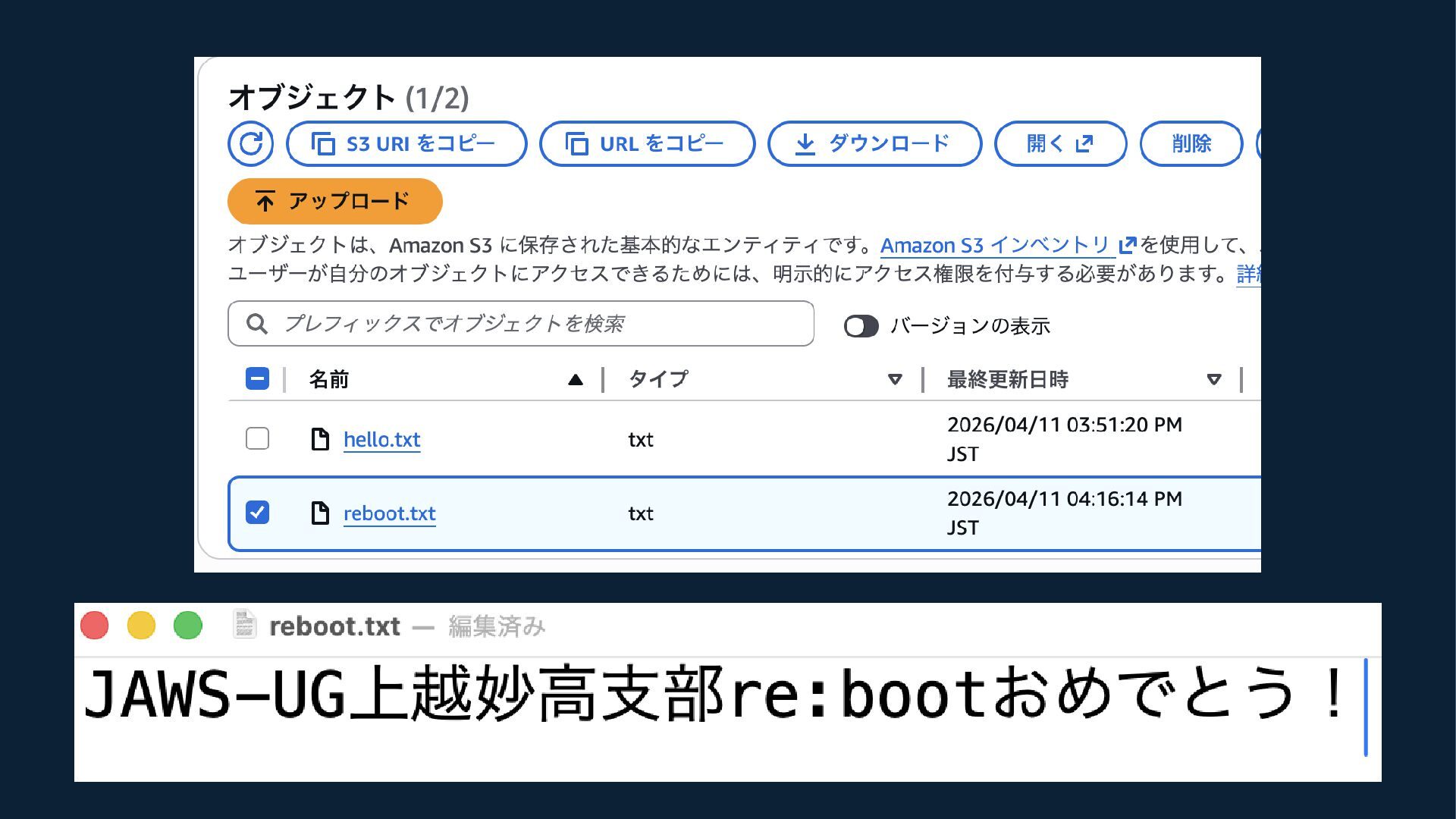The height and width of the screenshot is (819, 1456).
Task: Enable the バージョンの表示 toggle
Action: pyautogui.click(x=861, y=326)
